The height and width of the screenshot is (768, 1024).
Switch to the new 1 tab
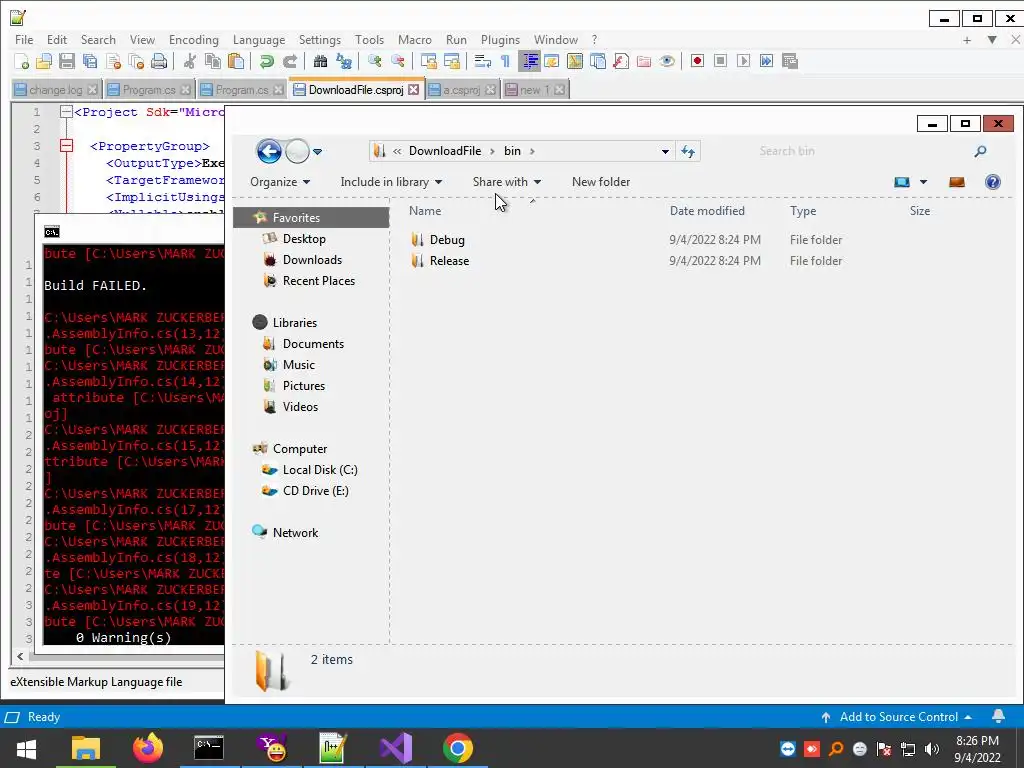pos(535,89)
